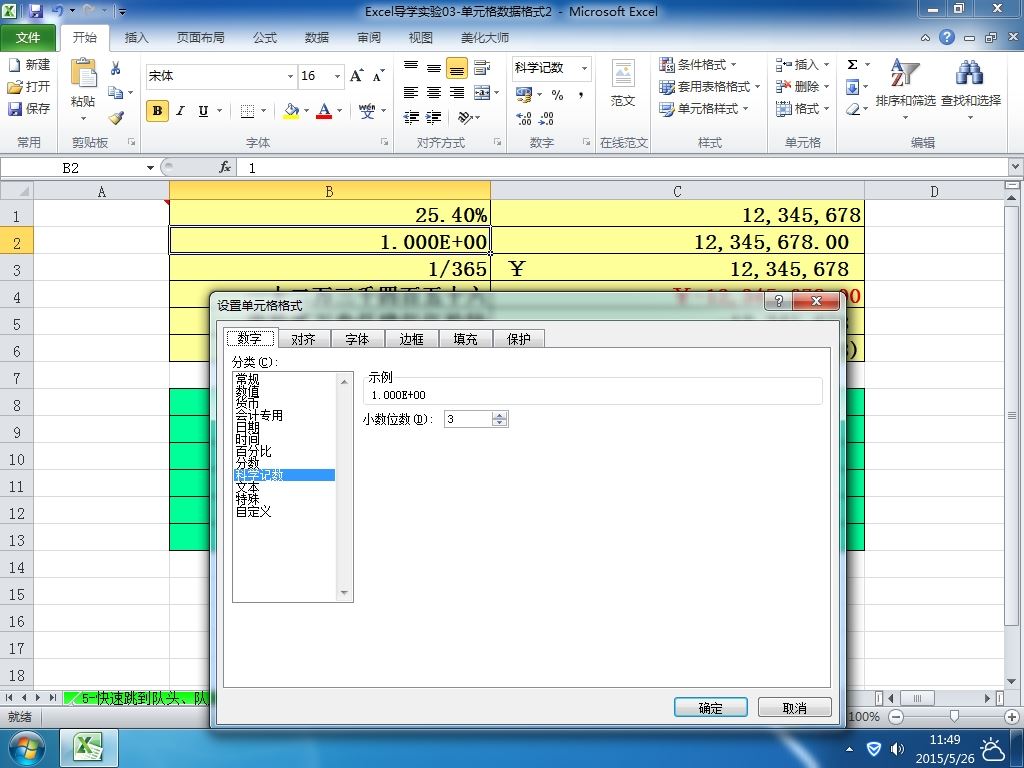Viewport: 1024px width, 768px height.
Task: Select 货币 in the category list
Action: point(248,403)
